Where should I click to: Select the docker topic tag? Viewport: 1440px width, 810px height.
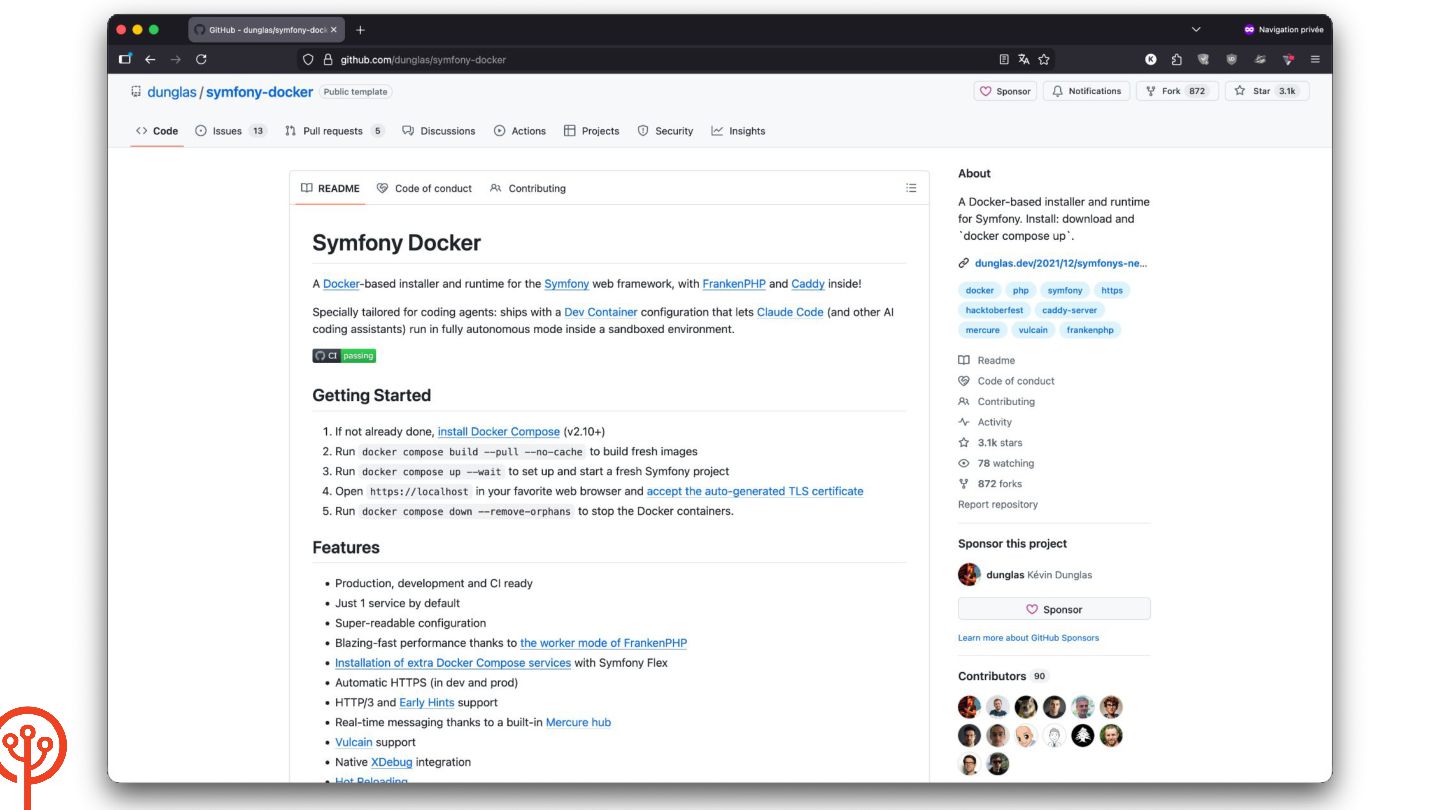coord(980,290)
